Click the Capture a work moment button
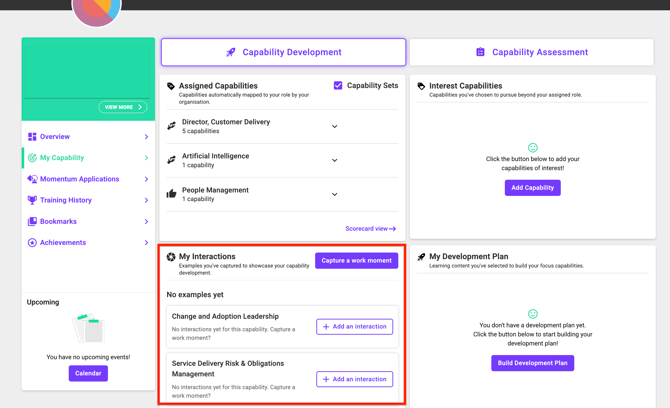 356,261
